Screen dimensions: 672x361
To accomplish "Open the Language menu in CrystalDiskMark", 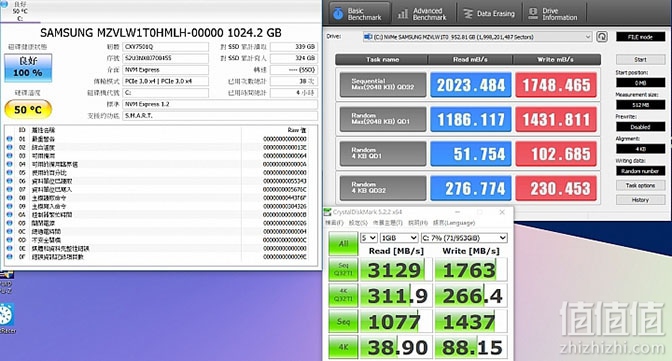I will click(454, 223).
